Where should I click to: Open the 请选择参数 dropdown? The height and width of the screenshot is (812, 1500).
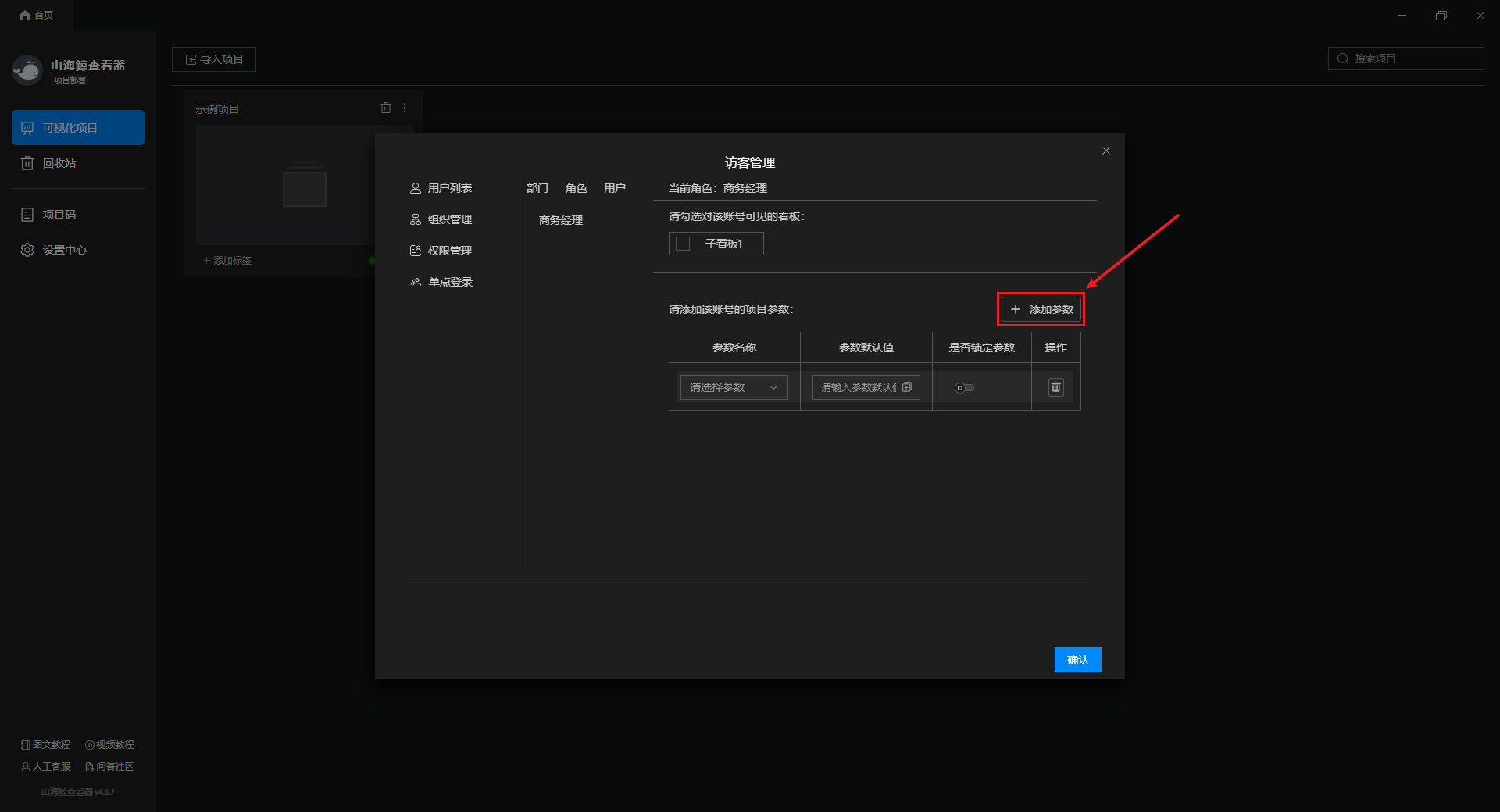point(734,387)
